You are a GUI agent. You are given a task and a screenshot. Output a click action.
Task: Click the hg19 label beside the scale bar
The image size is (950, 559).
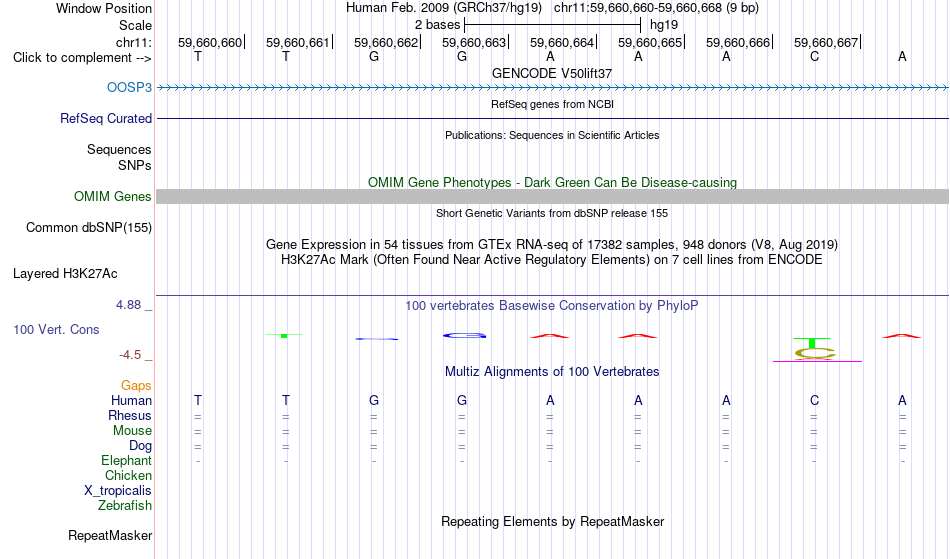point(664,25)
